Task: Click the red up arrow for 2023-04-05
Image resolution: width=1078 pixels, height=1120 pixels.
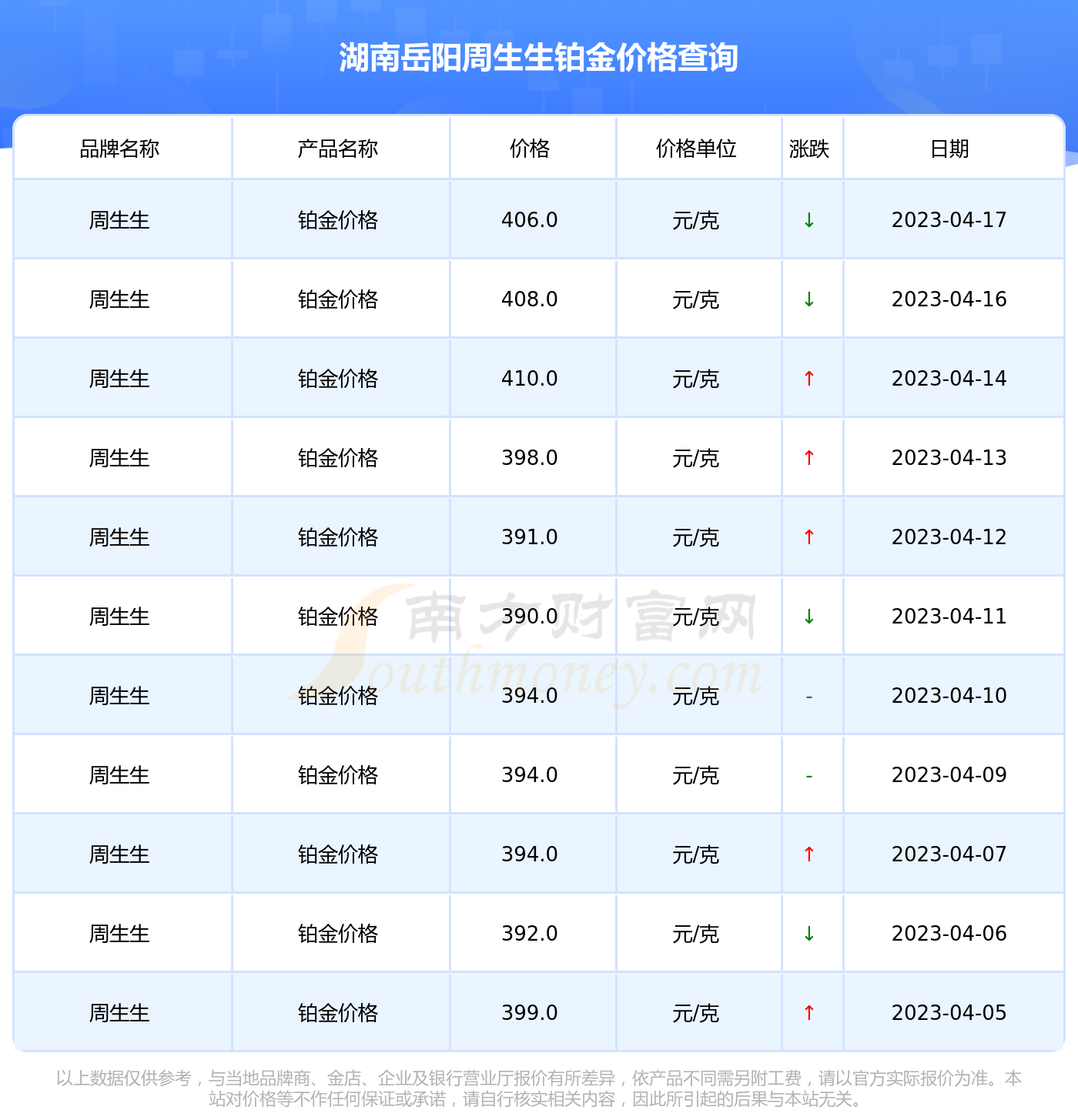Action: [809, 1013]
